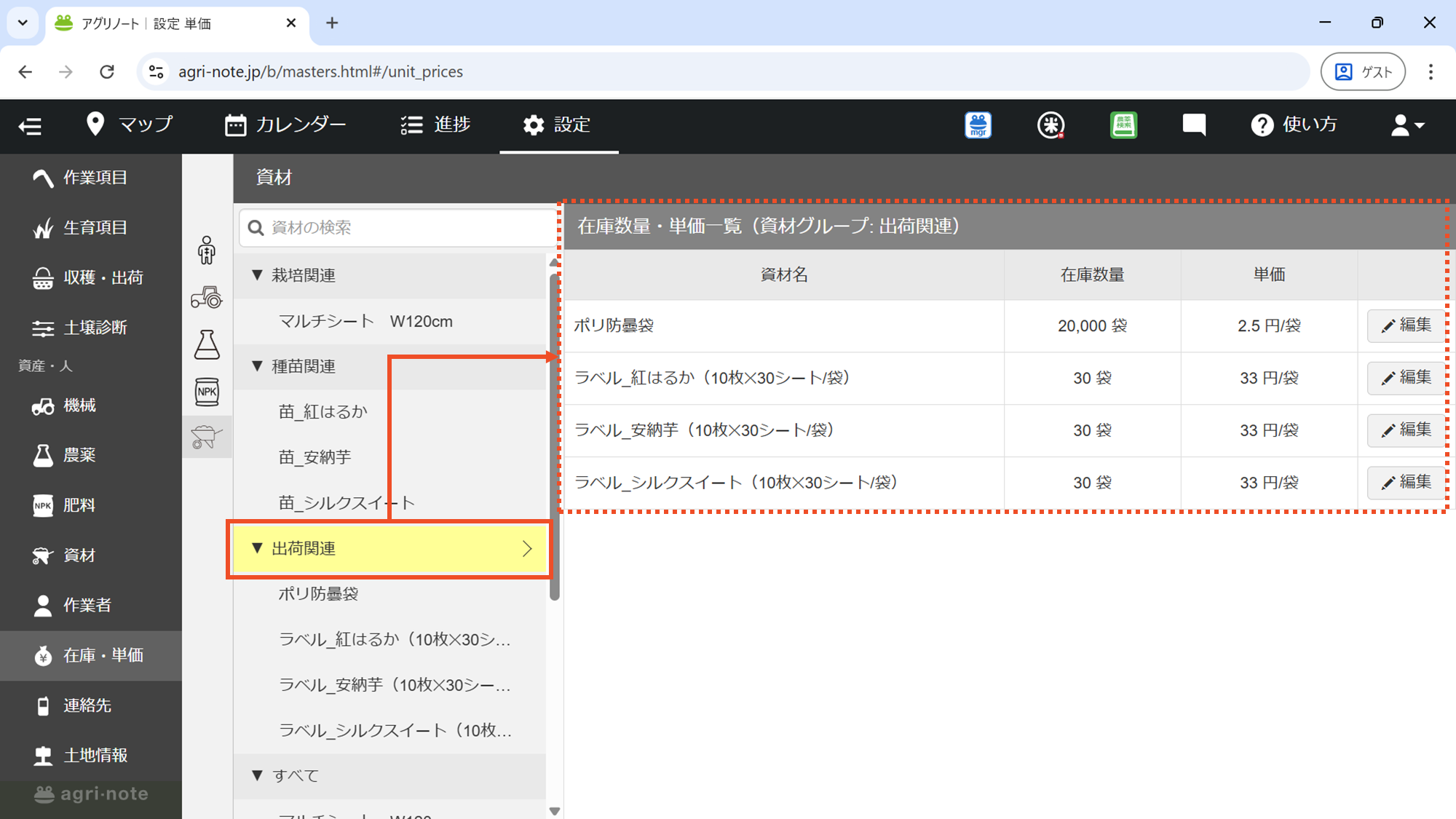Open the マップ map view
The height and width of the screenshot is (819, 1456).
[x=129, y=124]
